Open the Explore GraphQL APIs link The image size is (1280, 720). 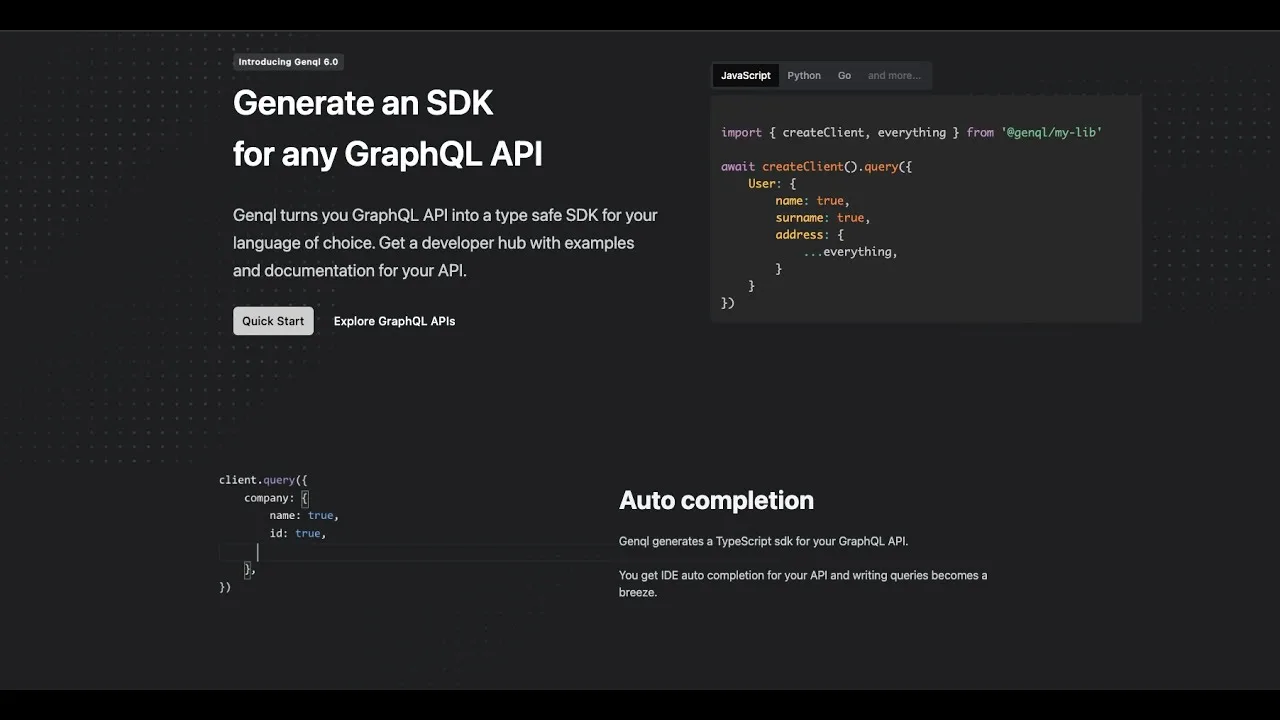(394, 321)
